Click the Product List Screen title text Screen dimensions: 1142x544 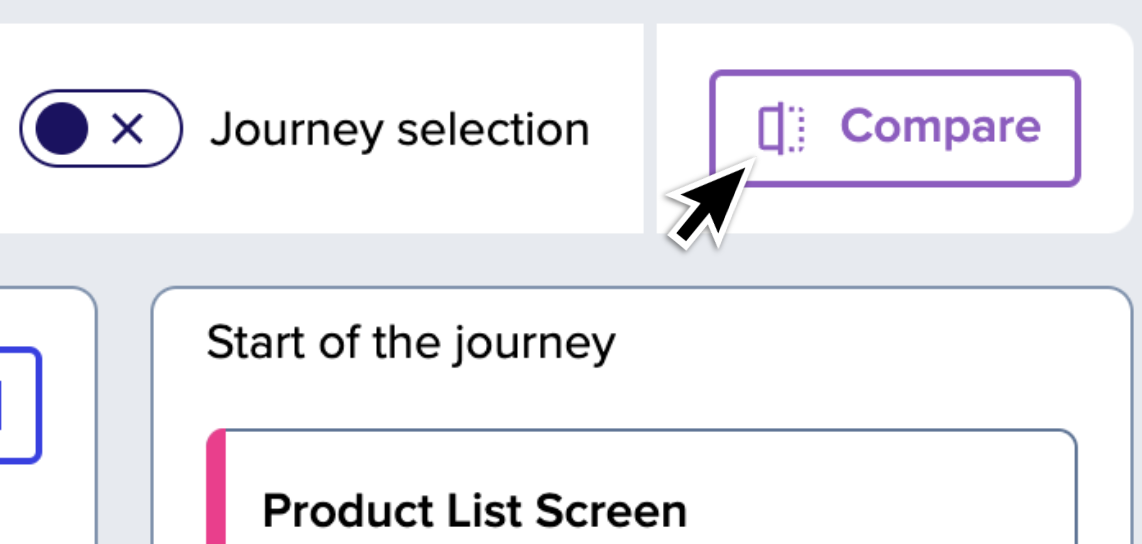(x=475, y=511)
